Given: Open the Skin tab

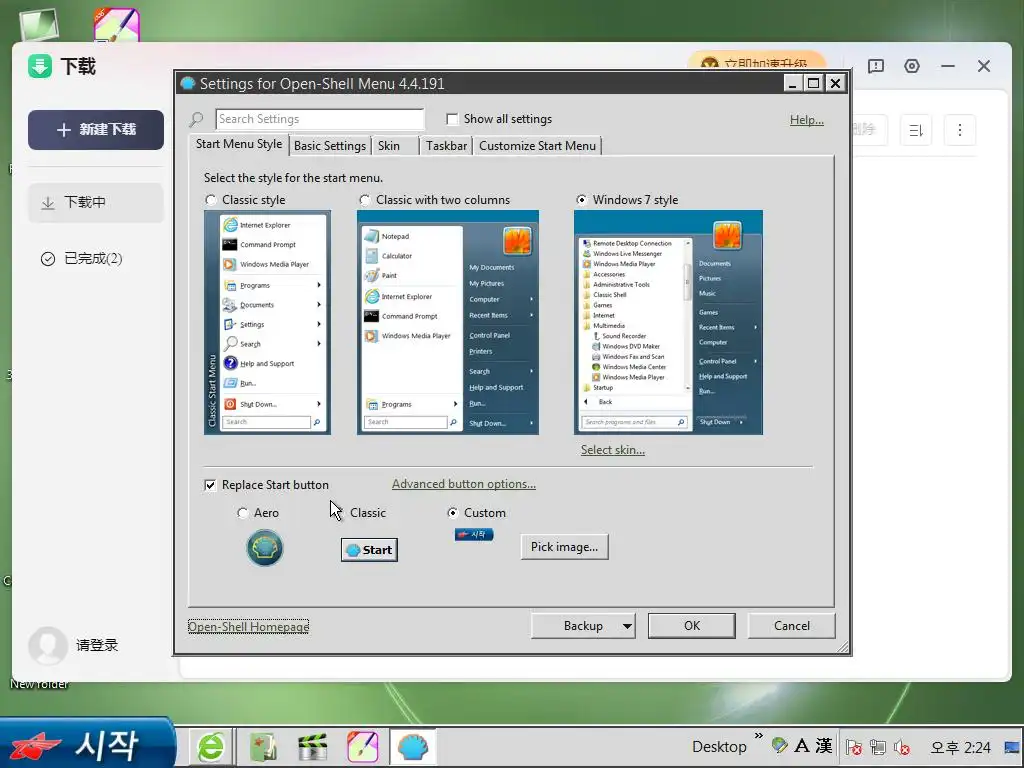Looking at the screenshot, I should coord(389,146).
